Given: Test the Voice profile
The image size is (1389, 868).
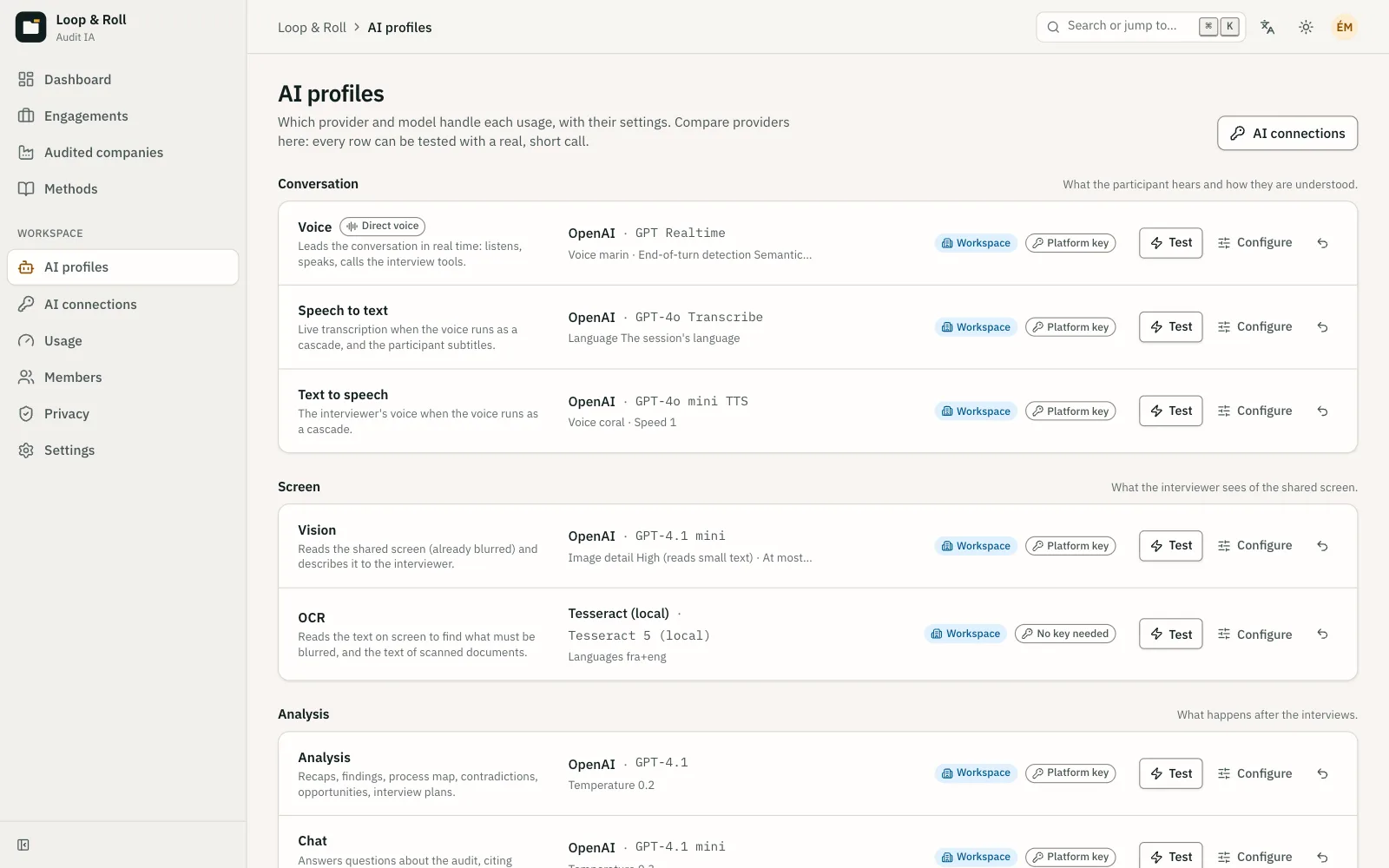Looking at the screenshot, I should point(1170,243).
